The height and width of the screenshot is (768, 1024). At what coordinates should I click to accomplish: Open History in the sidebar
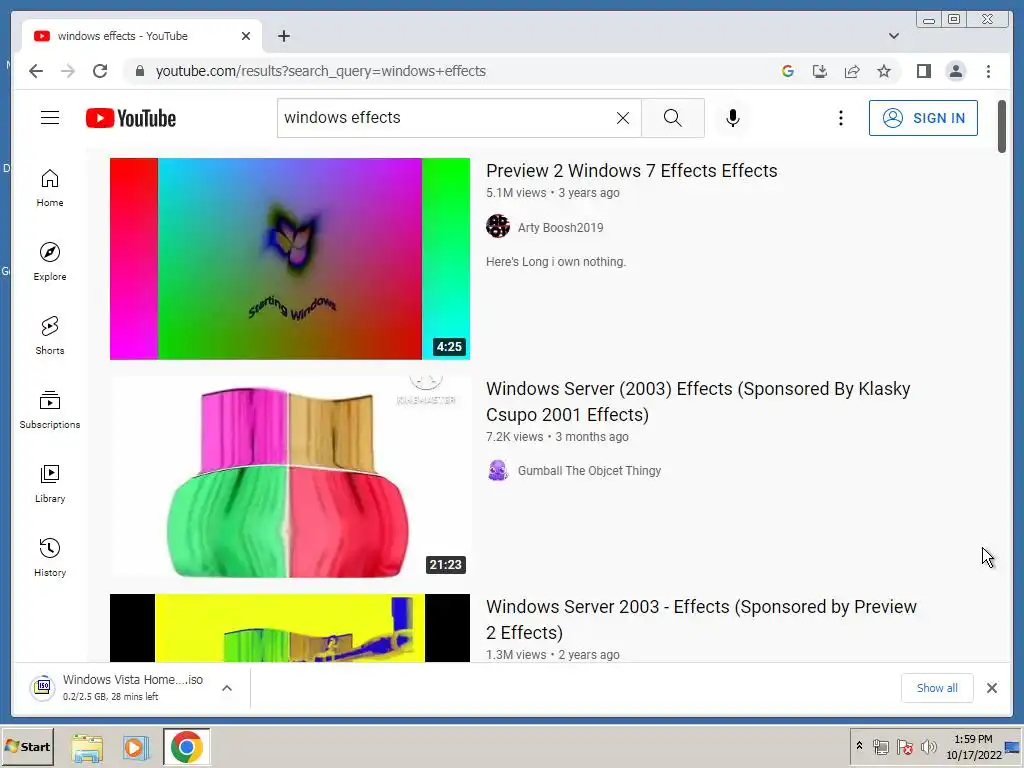(50, 558)
